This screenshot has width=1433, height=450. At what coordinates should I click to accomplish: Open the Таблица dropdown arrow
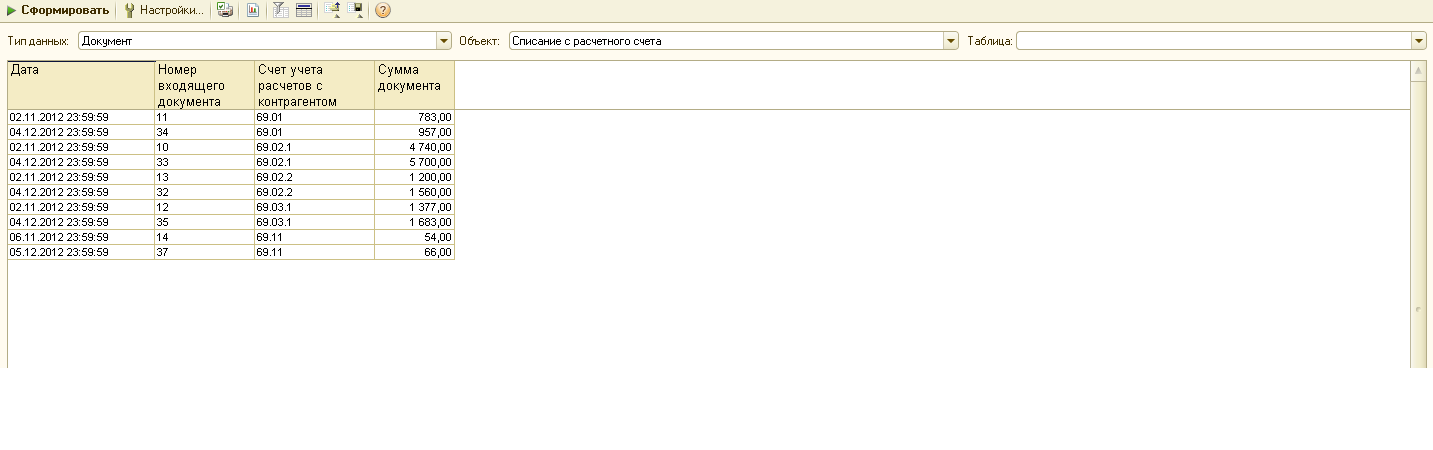1419,41
